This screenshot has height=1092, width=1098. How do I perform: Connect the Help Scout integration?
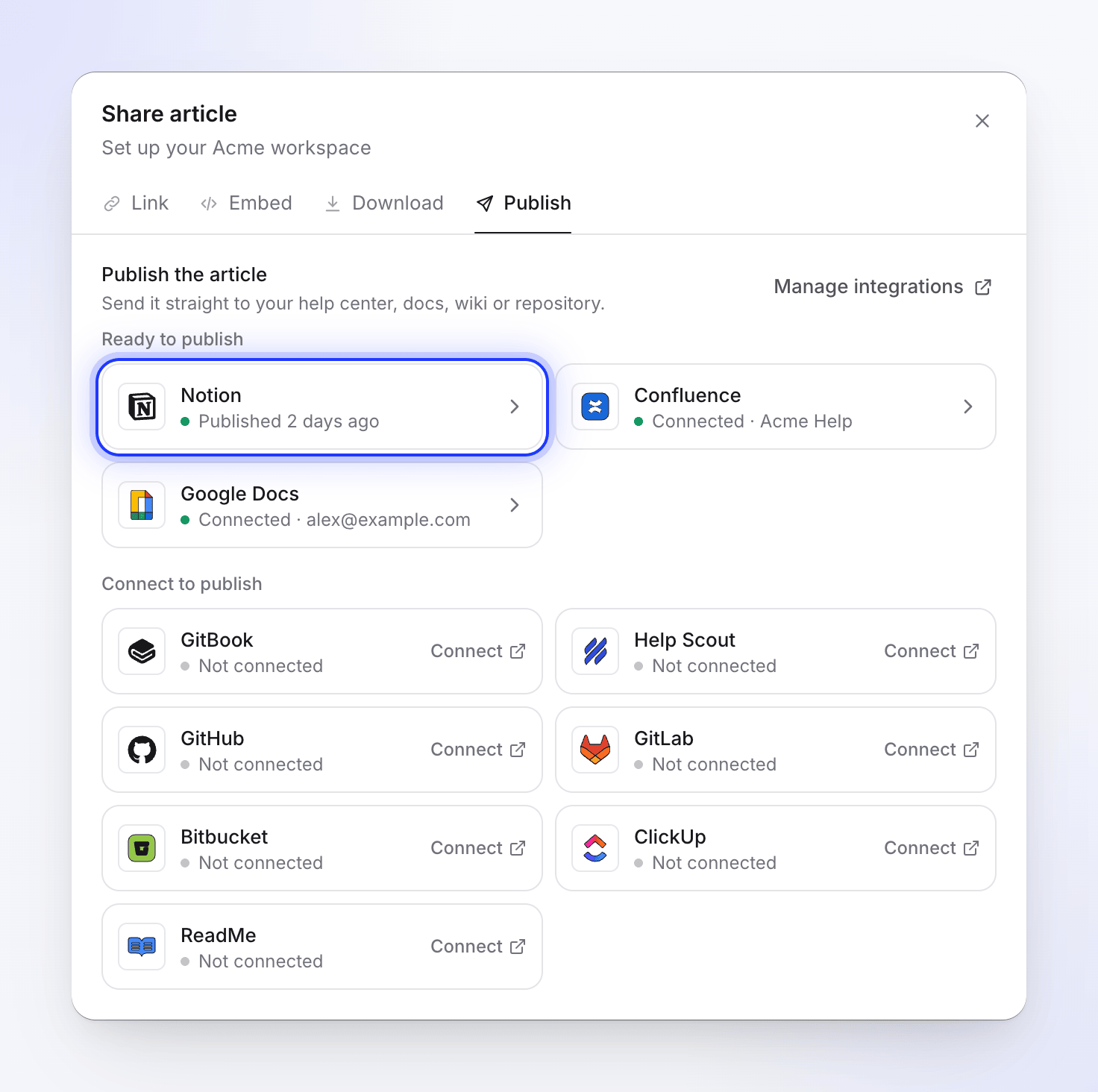tap(932, 651)
